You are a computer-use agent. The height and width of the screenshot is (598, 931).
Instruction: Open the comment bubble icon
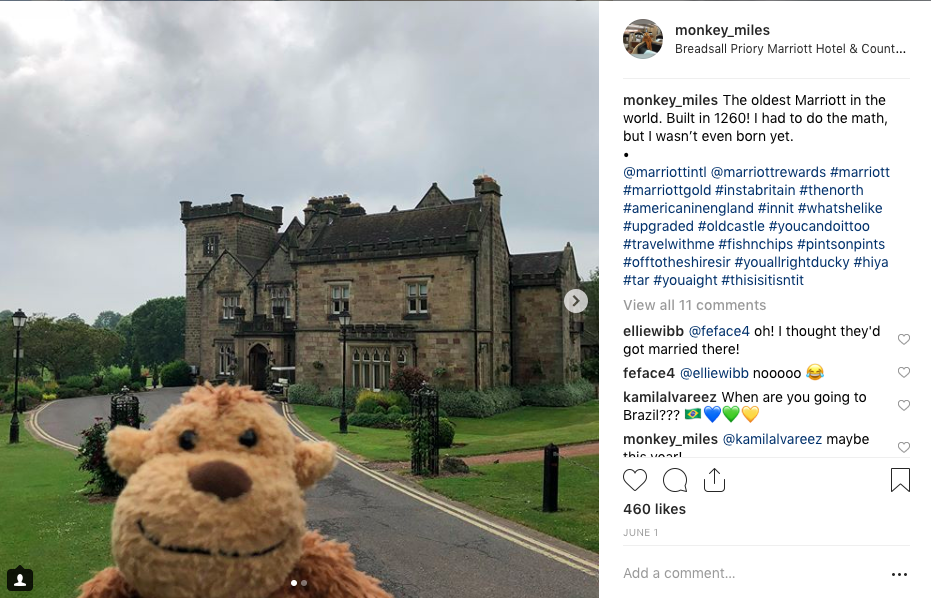tap(675, 480)
